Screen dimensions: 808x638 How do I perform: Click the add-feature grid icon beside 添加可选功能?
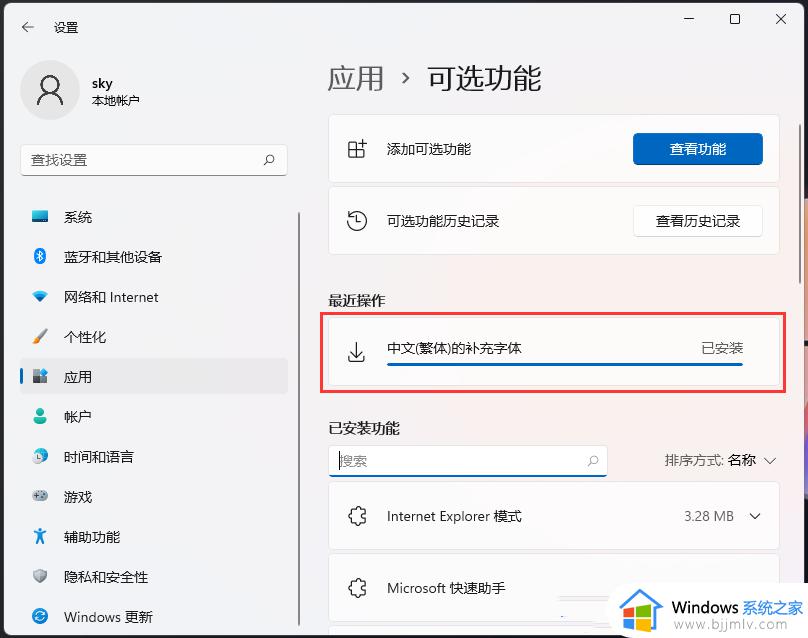tap(357, 149)
